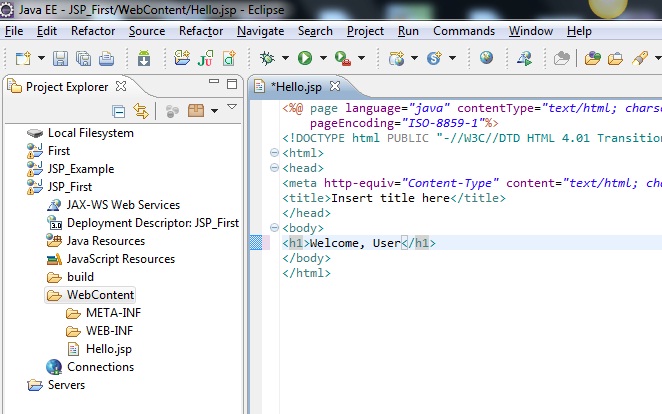Click the New Java class icon
Viewport: 662px width, 414px height.
pyautogui.click(x=229, y=58)
